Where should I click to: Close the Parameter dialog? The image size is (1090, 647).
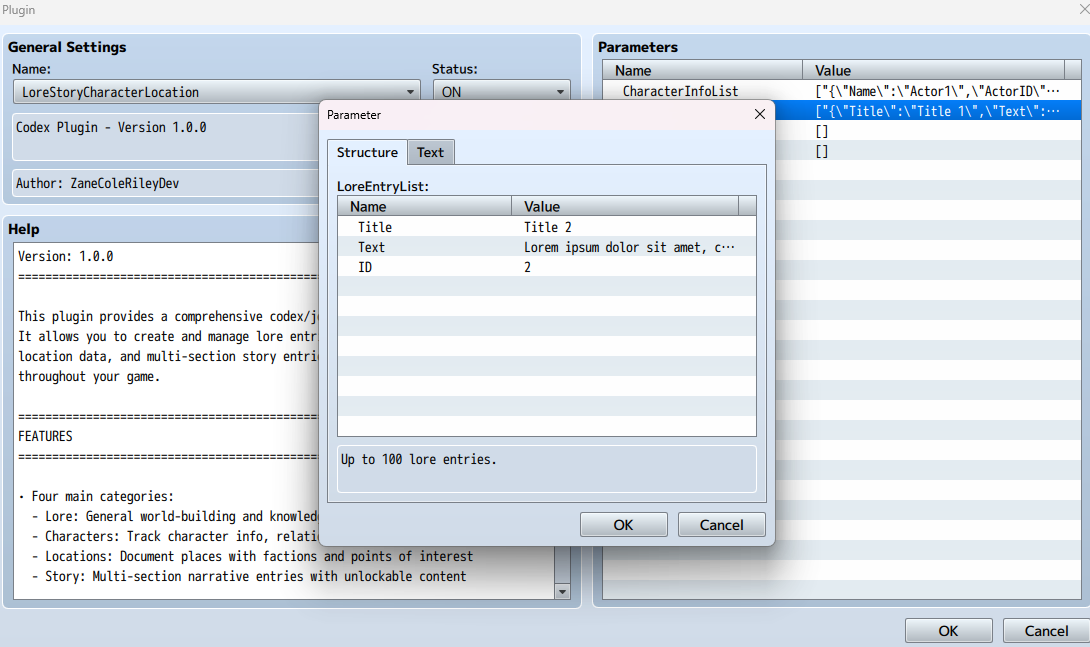760,114
